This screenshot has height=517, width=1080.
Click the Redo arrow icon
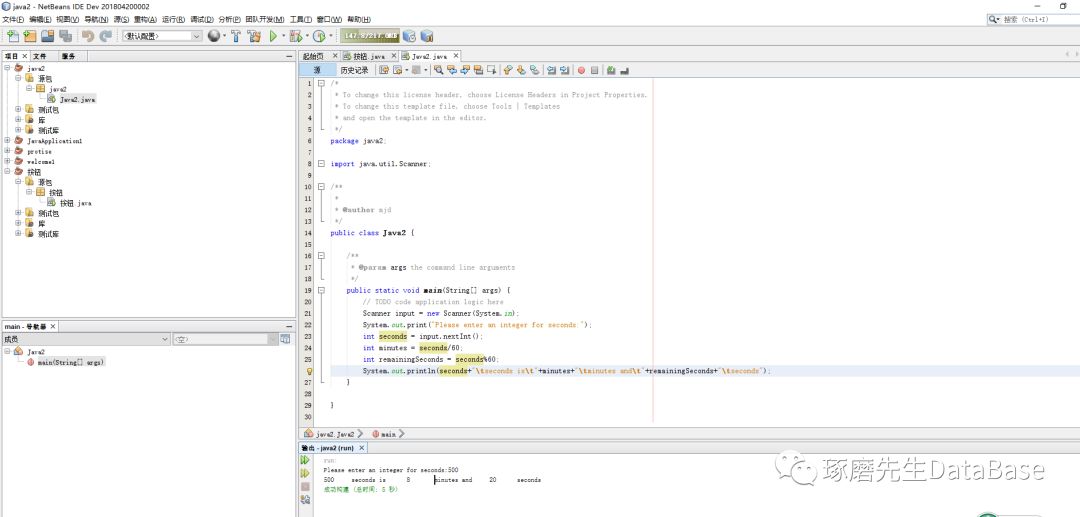coord(105,36)
